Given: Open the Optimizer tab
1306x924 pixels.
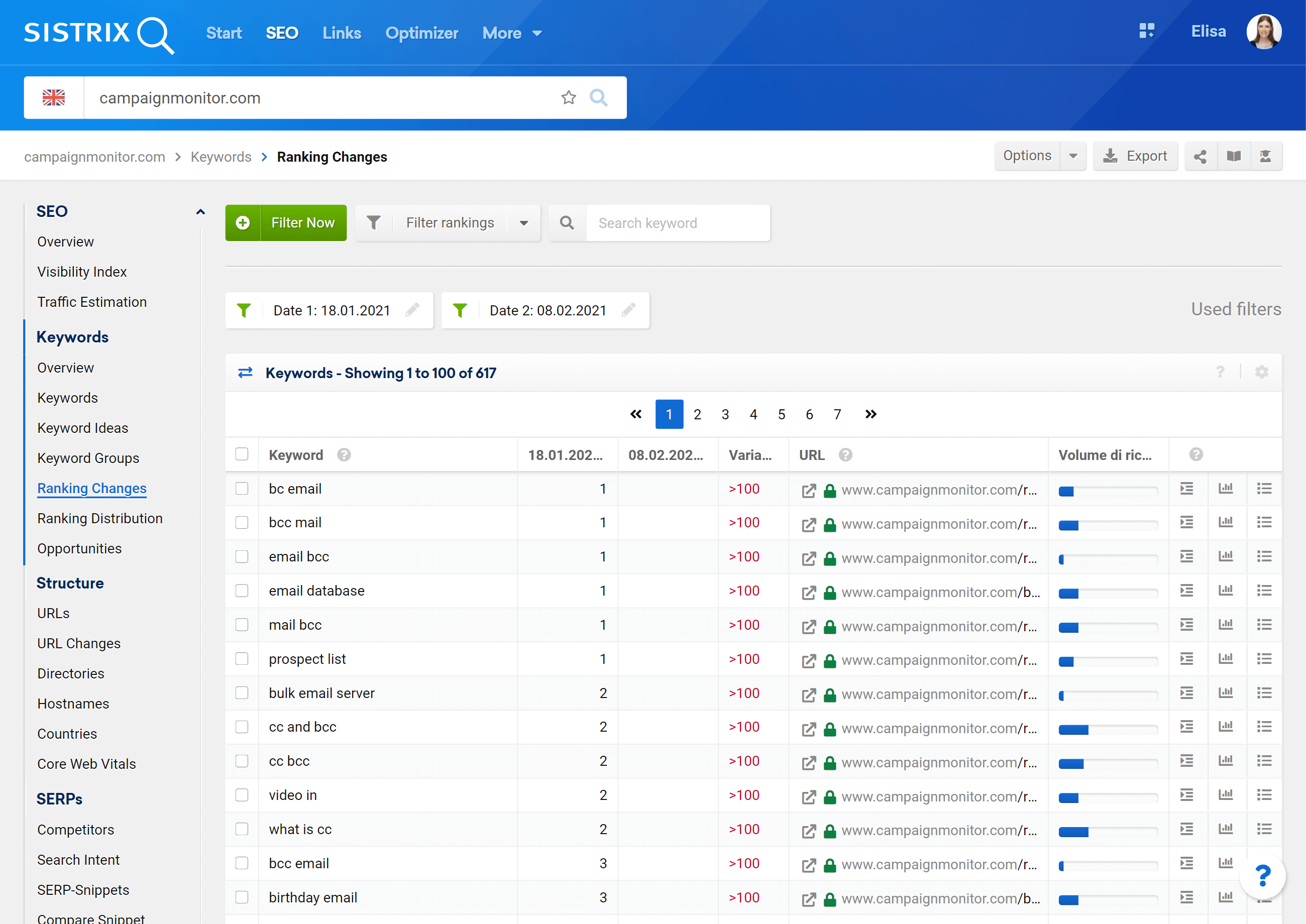Looking at the screenshot, I should [x=421, y=33].
